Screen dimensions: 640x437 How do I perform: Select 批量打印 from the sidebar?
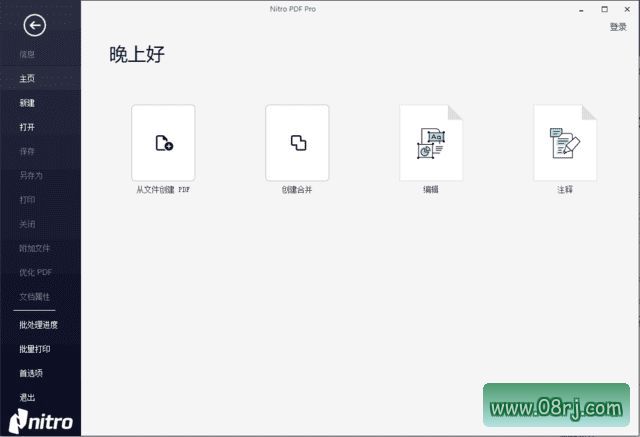point(34,349)
